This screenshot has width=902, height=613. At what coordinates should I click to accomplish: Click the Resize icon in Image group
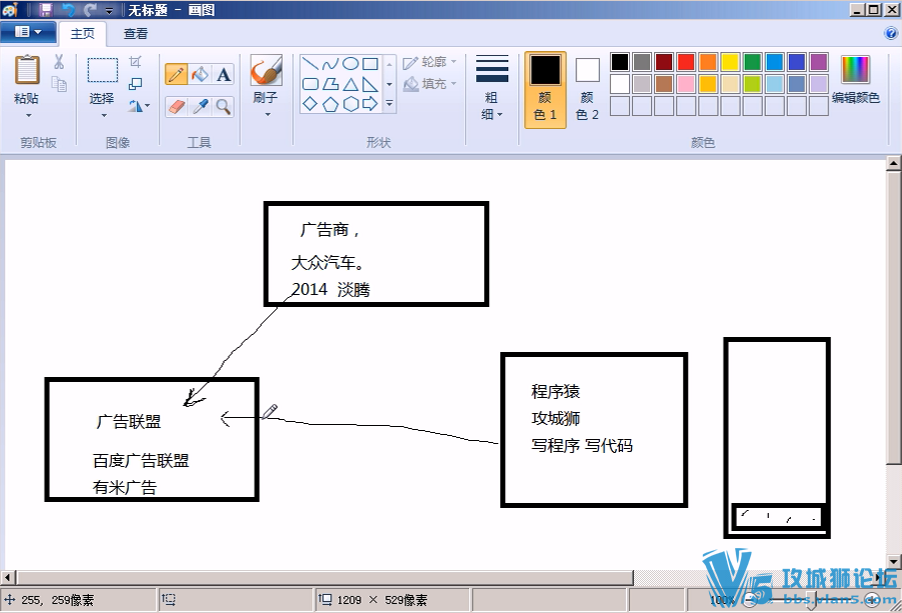[135, 84]
